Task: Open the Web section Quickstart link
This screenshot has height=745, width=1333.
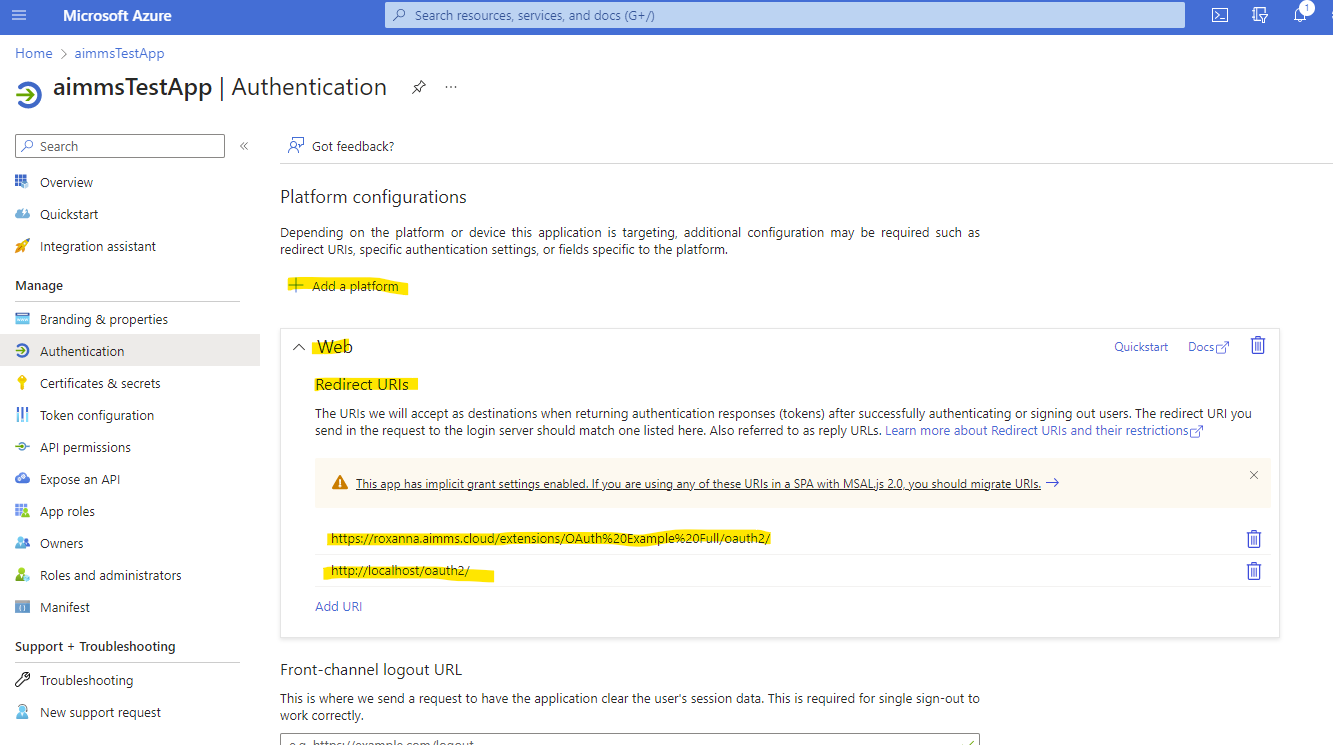Action: 1141,347
